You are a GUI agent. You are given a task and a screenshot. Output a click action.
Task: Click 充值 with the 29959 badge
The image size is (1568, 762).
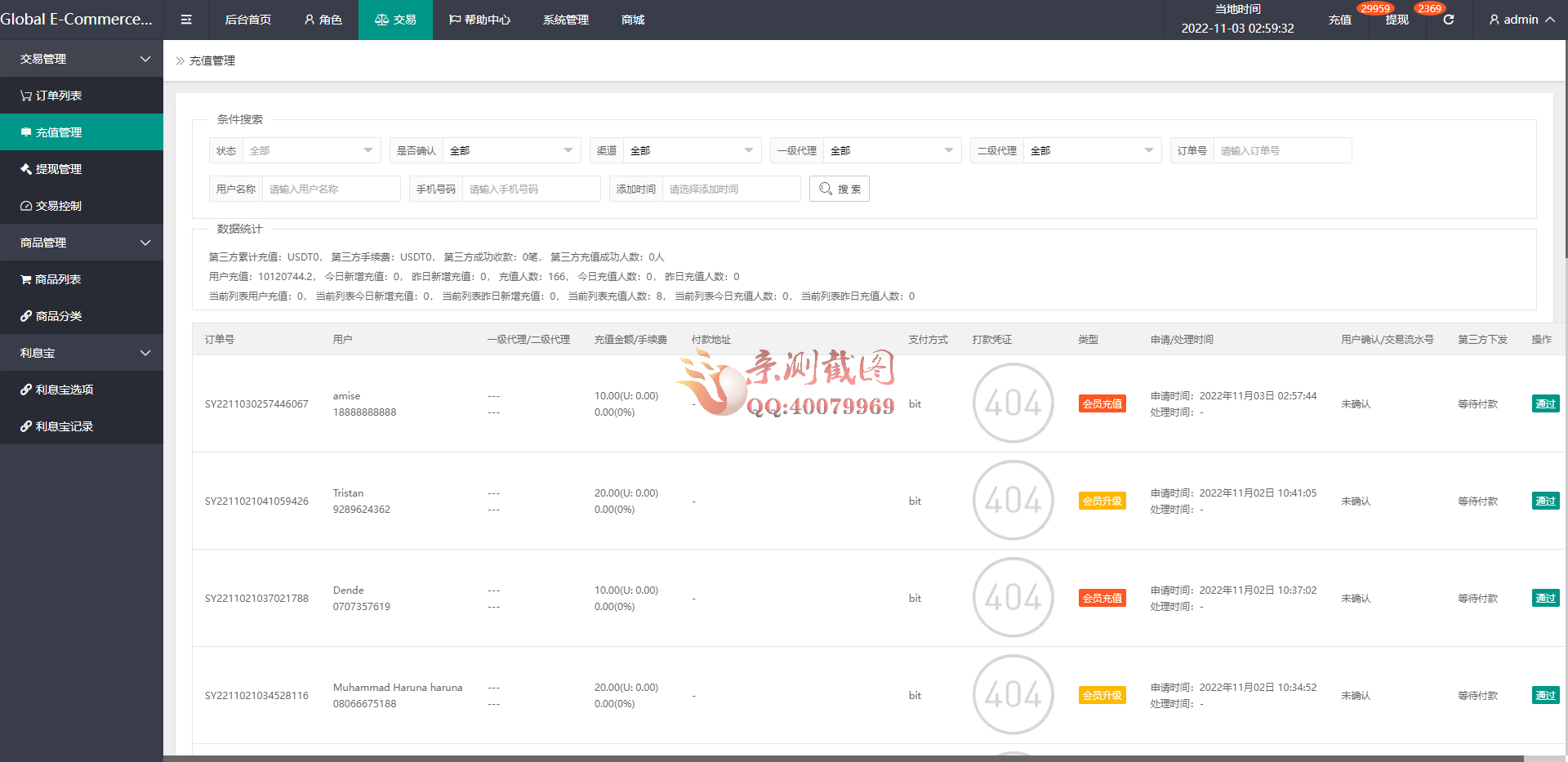tap(1339, 20)
